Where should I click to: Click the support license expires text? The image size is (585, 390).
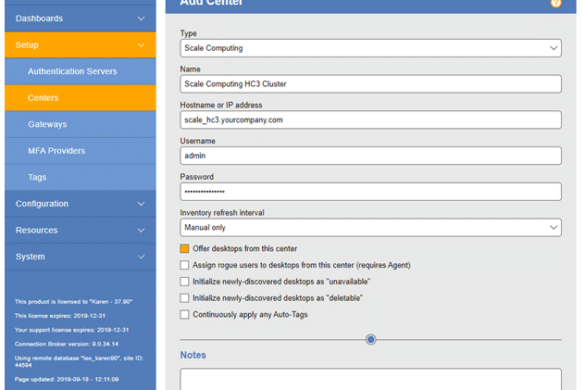(72, 330)
